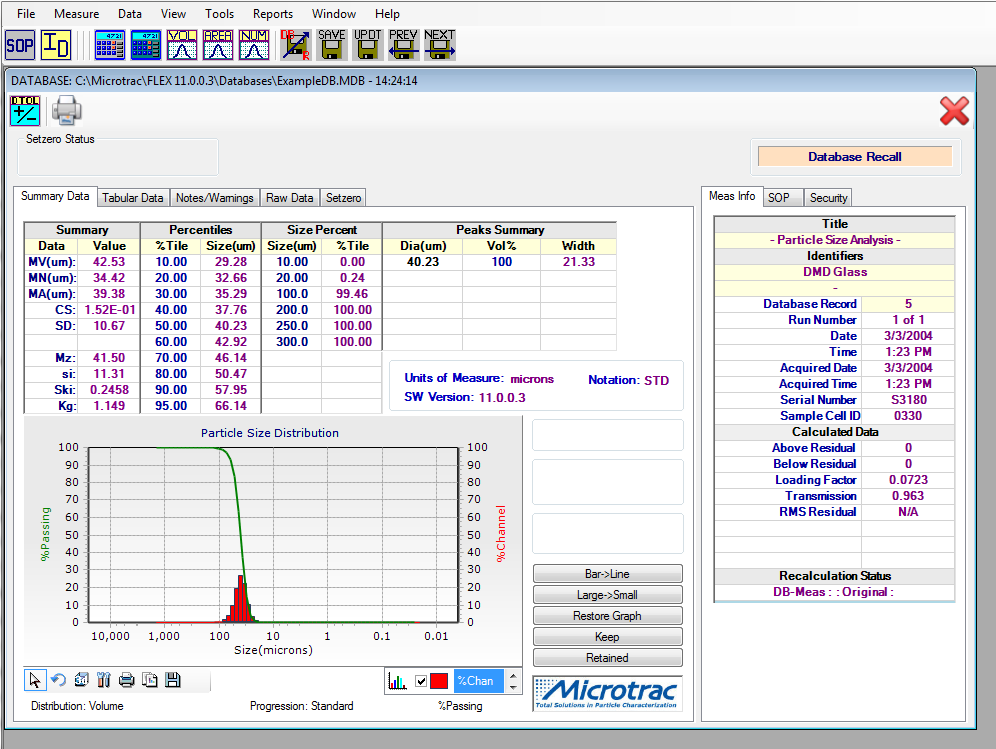Image resolution: width=996 pixels, height=749 pixels.
Task: Click the Peaks Summary width 21.33
Action: (579, 262)
